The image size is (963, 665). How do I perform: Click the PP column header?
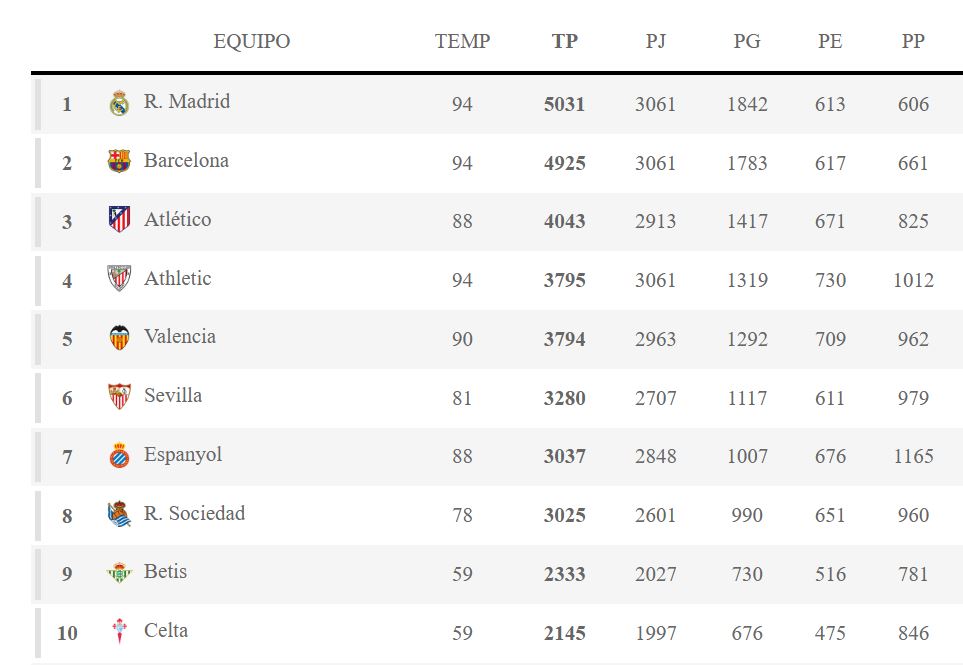tap(913, 41)
